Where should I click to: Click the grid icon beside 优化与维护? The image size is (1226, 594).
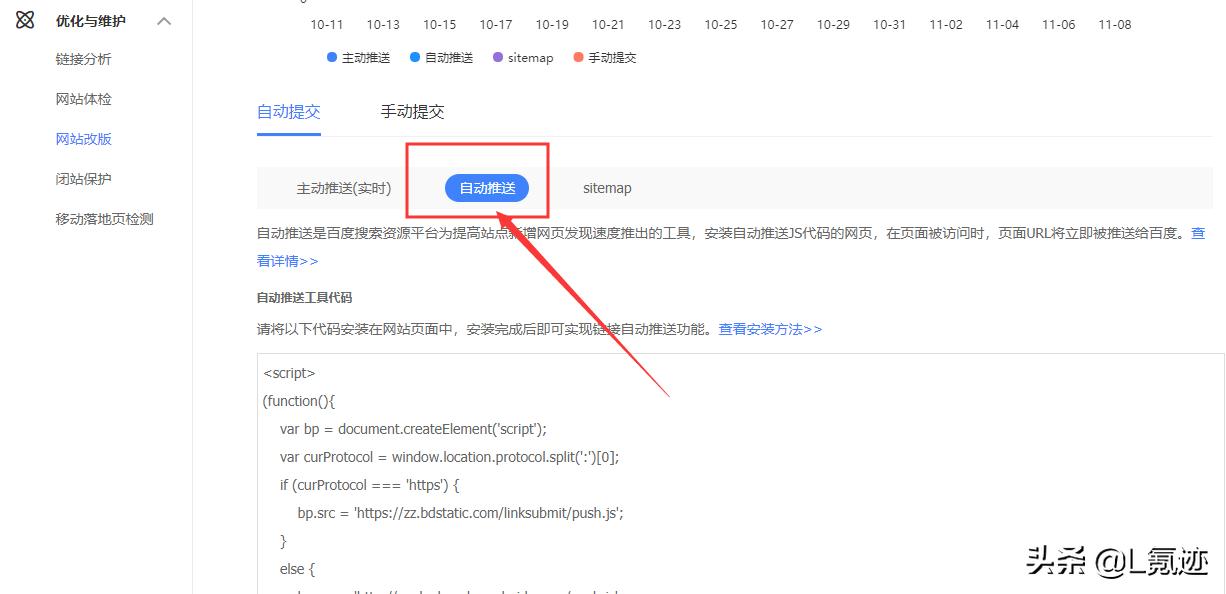pos(25,20)
